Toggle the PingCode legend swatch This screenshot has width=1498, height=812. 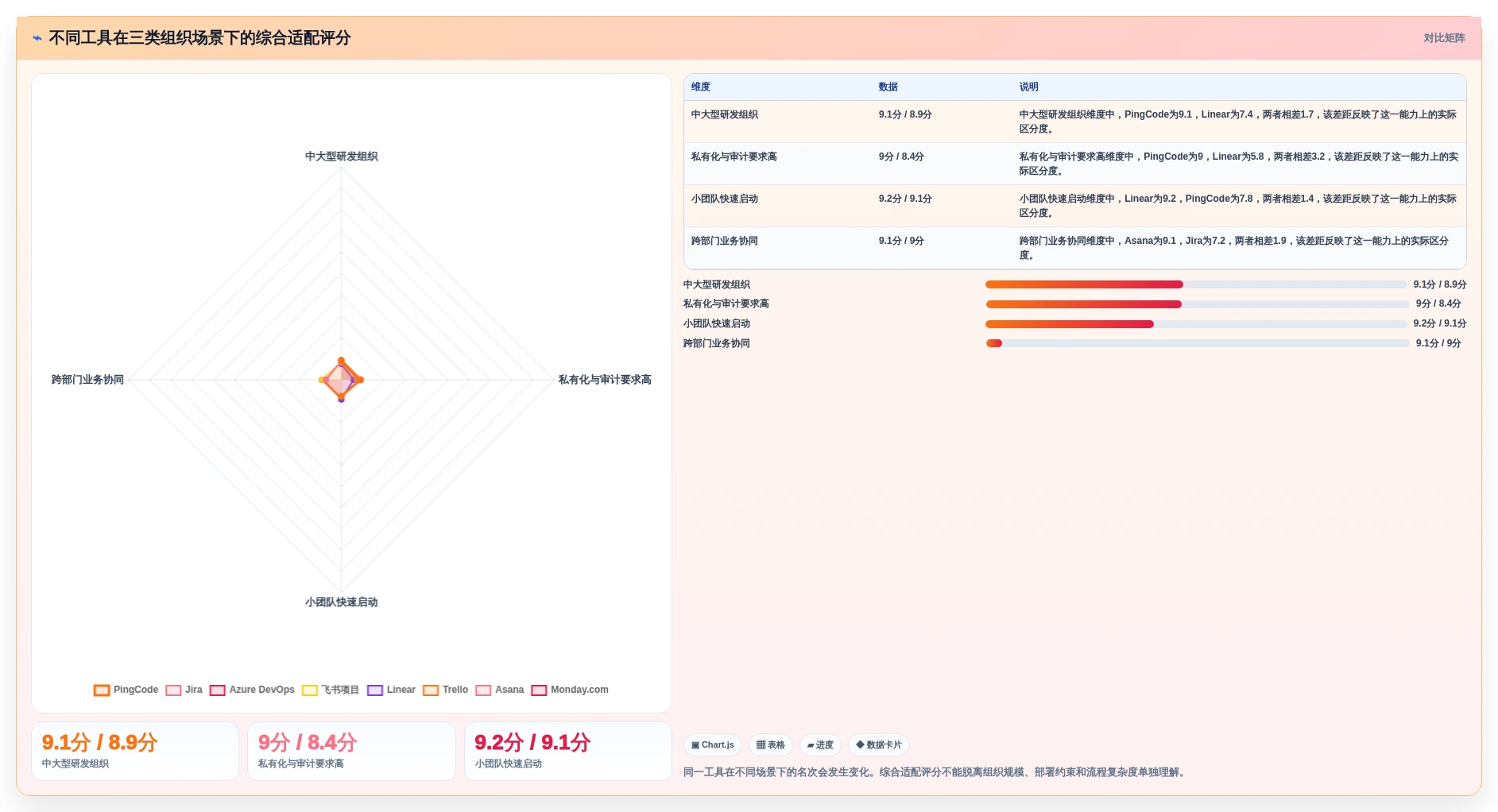tap(102, 690)
